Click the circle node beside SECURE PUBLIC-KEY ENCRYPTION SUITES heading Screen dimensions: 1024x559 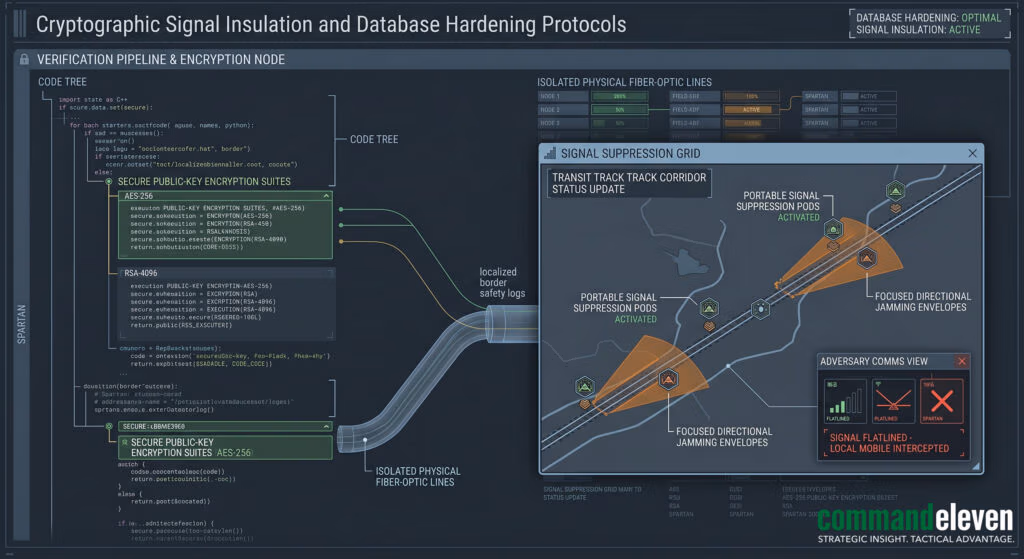tap(109, 182)
